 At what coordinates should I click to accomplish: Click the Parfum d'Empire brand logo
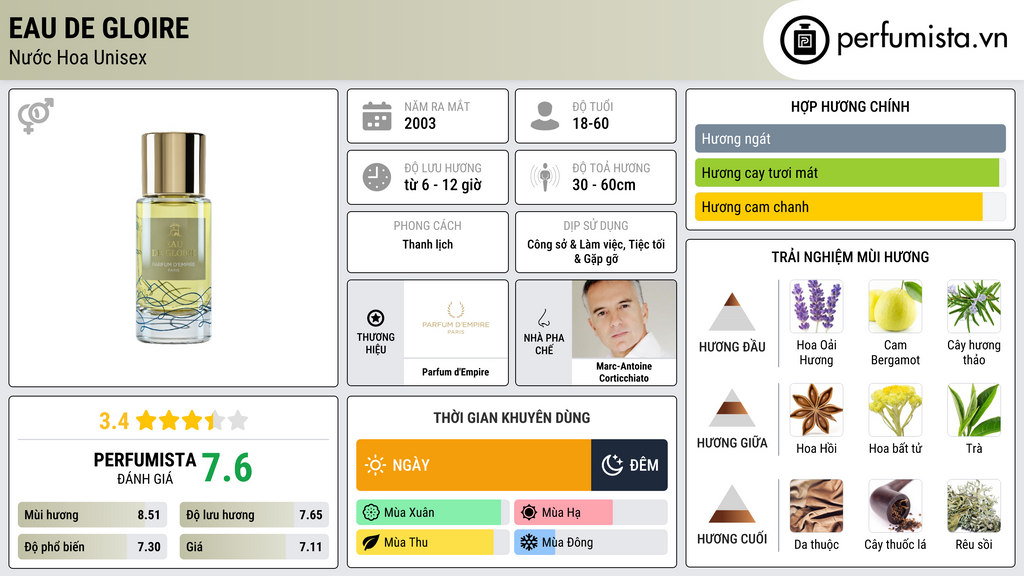(x=456, y=319)
